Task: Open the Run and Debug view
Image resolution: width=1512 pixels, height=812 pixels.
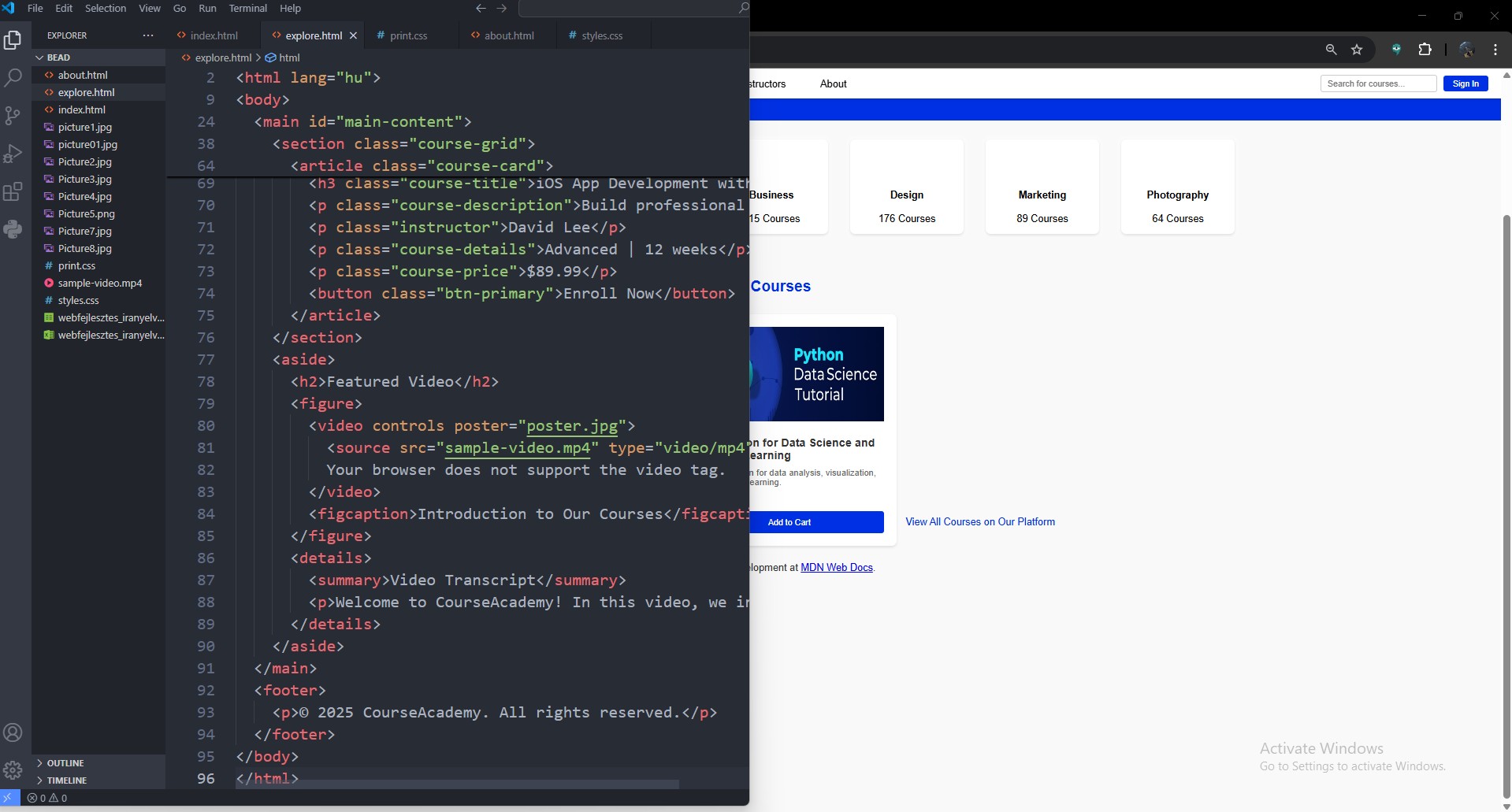Action: tap(13, 154)
